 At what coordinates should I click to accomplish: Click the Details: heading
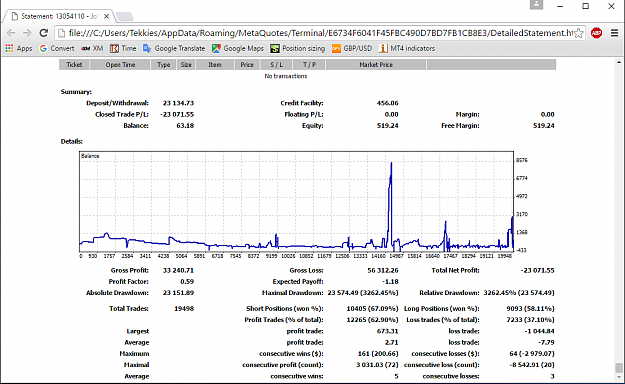pos(72,141)
